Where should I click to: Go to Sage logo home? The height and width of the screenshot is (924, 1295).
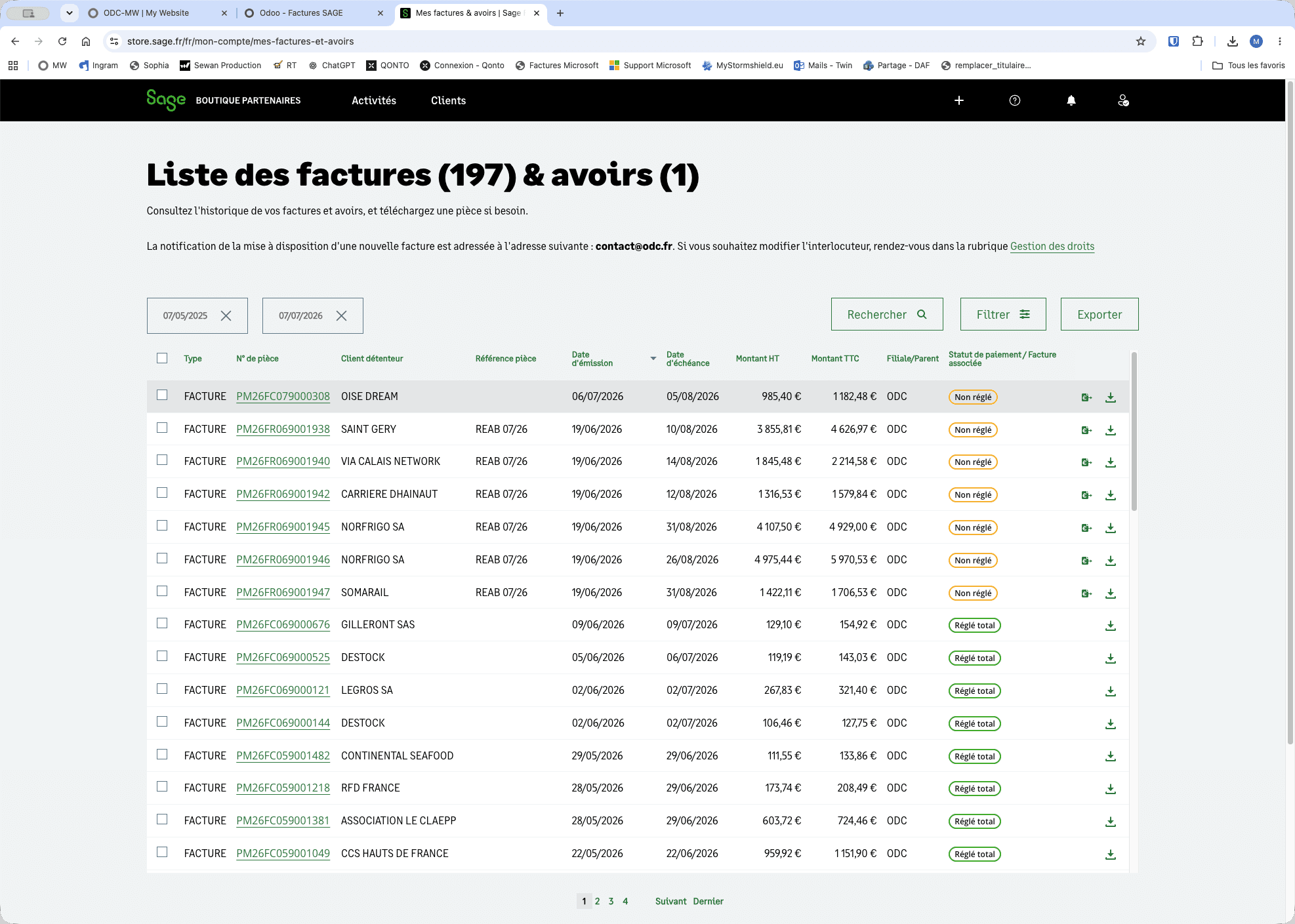click(166, 100)
